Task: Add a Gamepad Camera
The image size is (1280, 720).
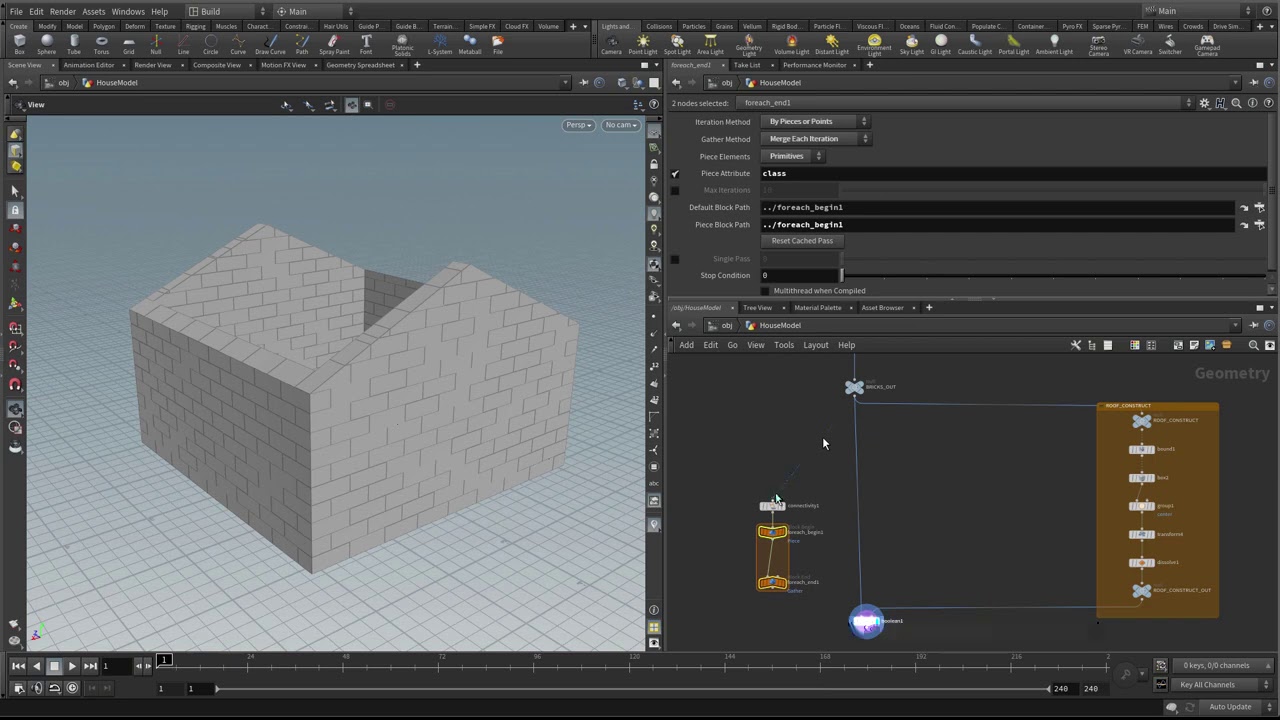Action: (x=1207, y=46)
